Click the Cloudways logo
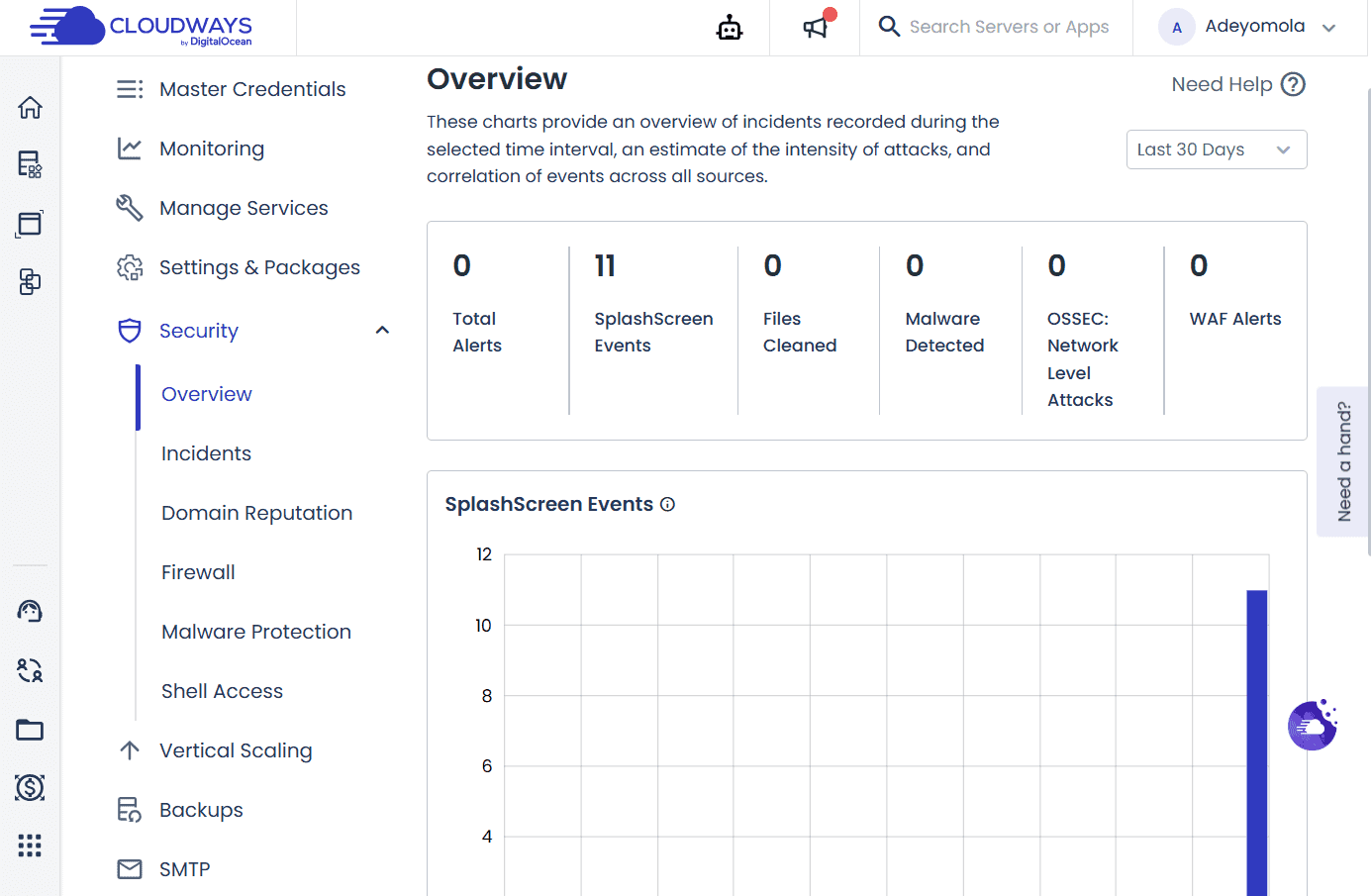 pyautogui.click(x=141, y=27)
